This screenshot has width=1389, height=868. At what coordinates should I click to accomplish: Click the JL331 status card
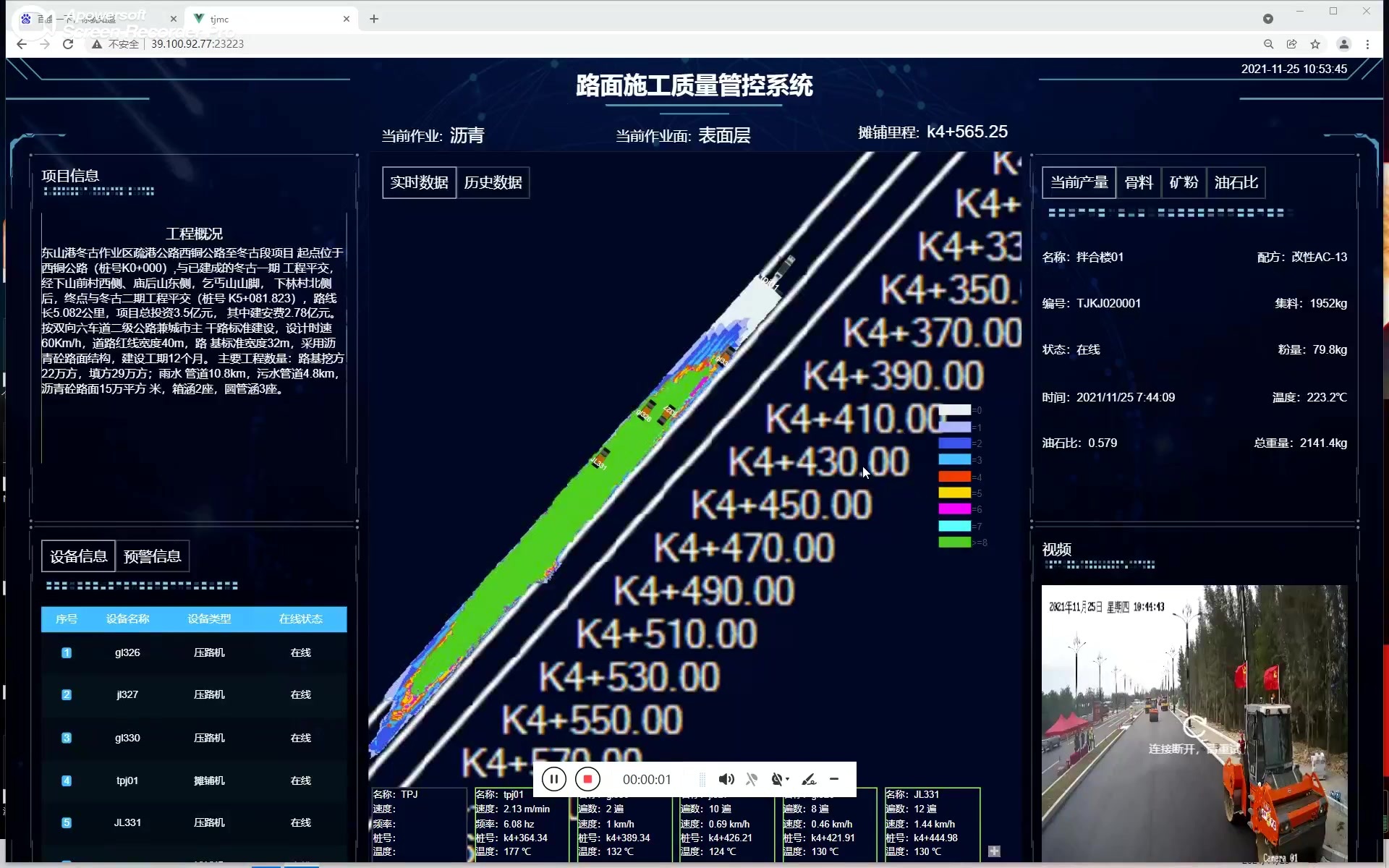pyautogui.click(x=932, y=823)
